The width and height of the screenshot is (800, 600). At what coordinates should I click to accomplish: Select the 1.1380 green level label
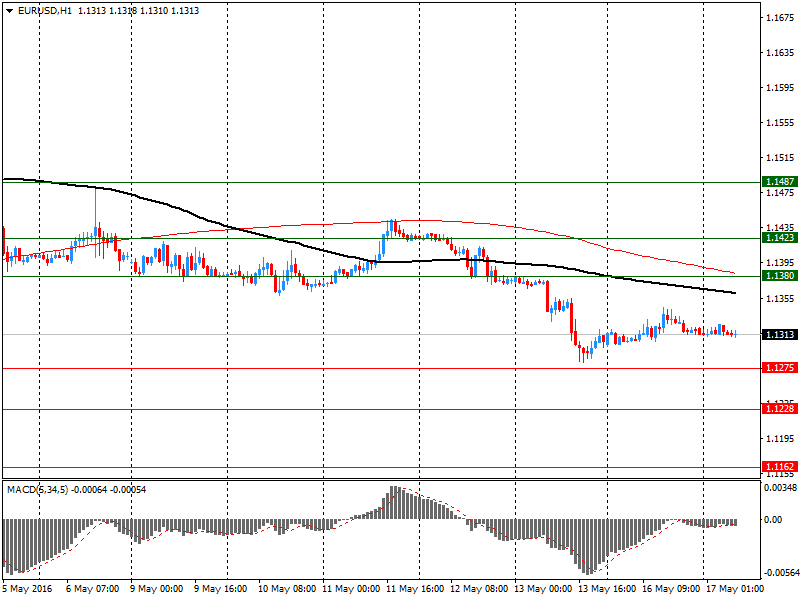[x=780, y=276]
